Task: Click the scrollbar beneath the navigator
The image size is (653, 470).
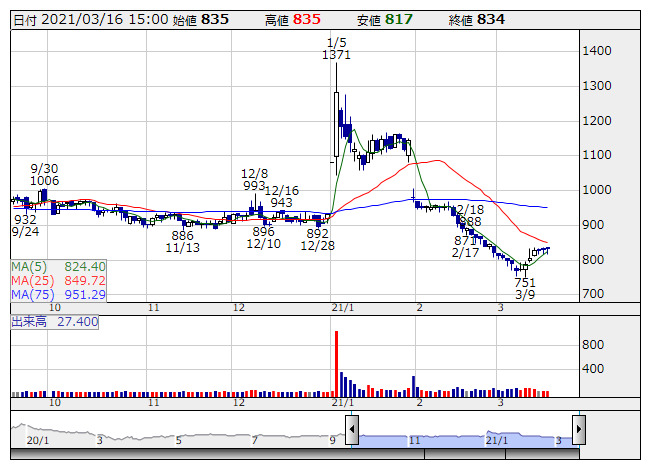Action: point(300,454)
